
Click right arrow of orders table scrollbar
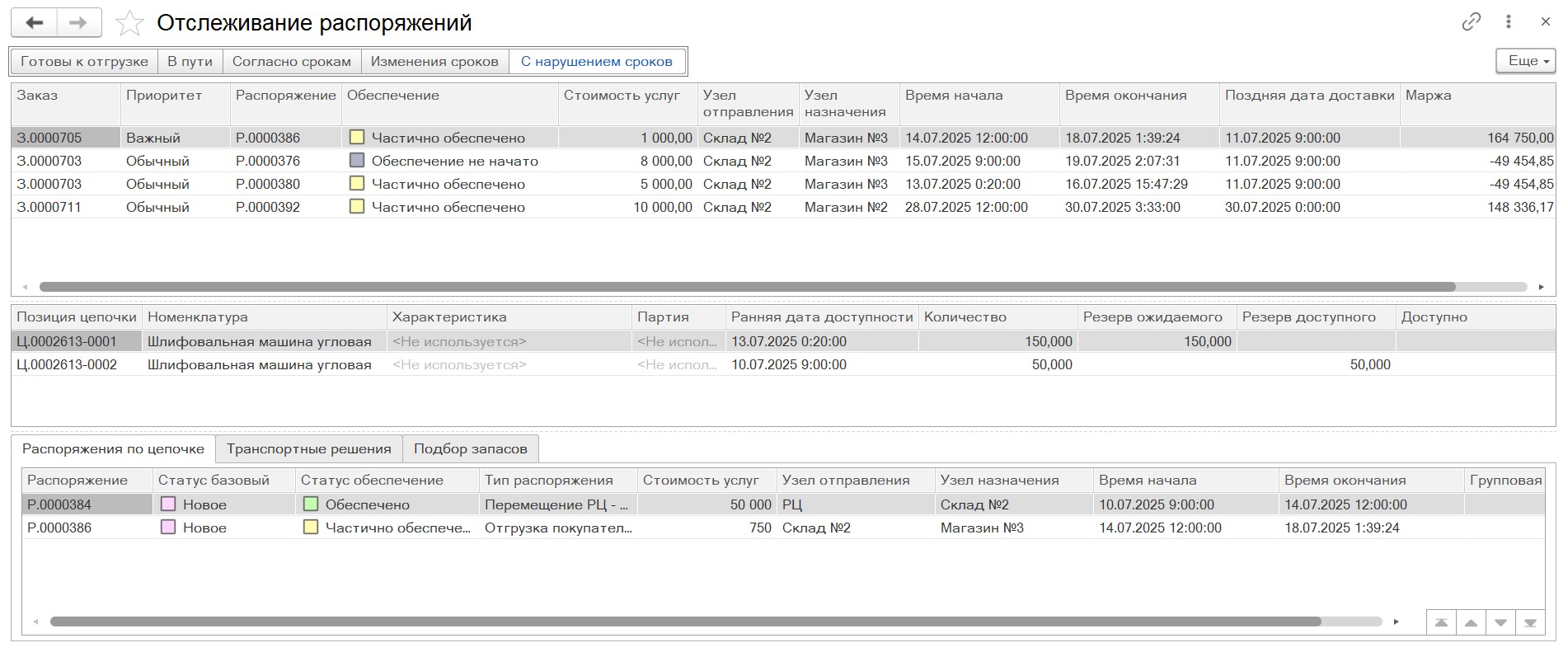[x=1541, y=287]
